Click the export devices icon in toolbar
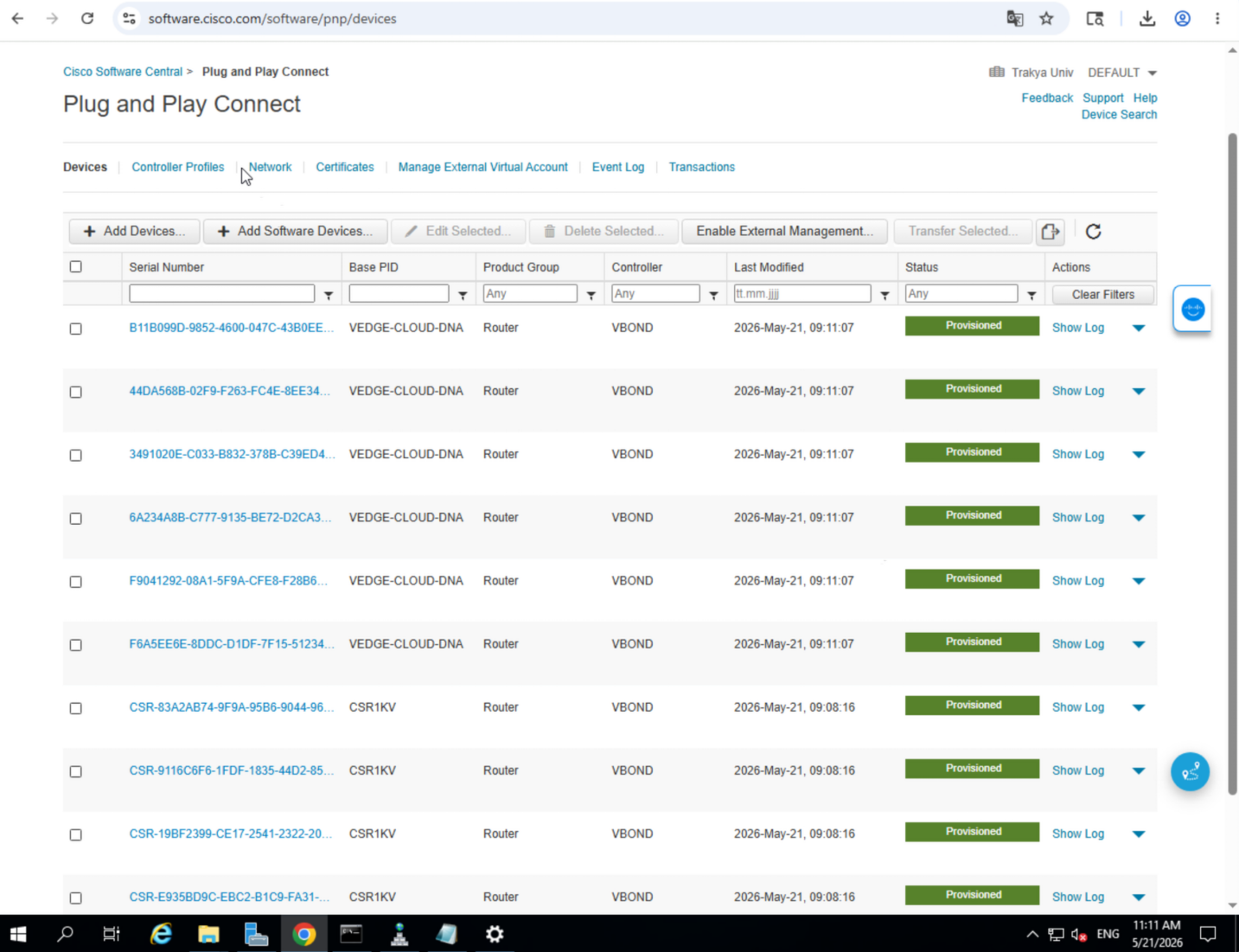 [1051, 232]
